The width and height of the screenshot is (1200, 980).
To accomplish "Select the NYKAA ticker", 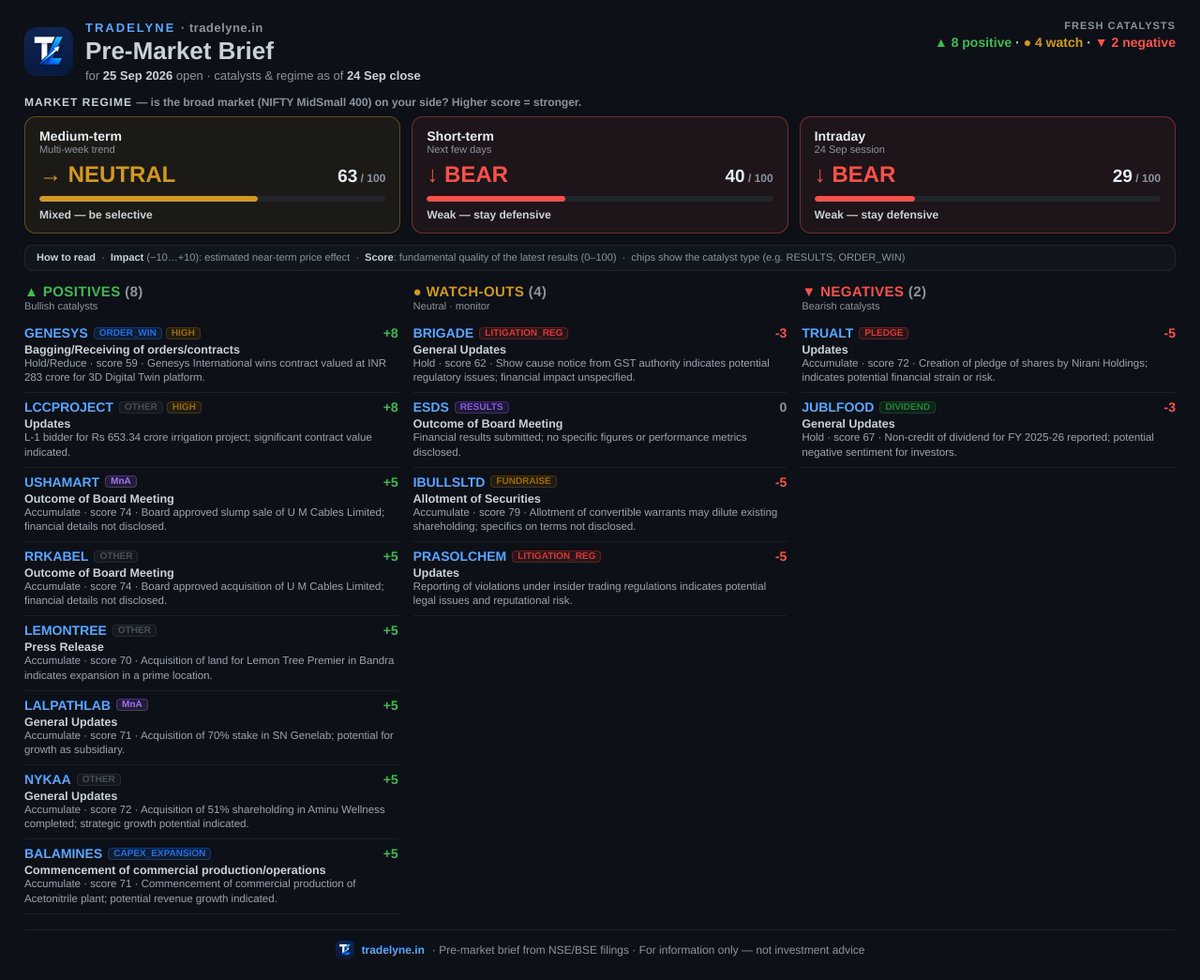I will [46, 779].
